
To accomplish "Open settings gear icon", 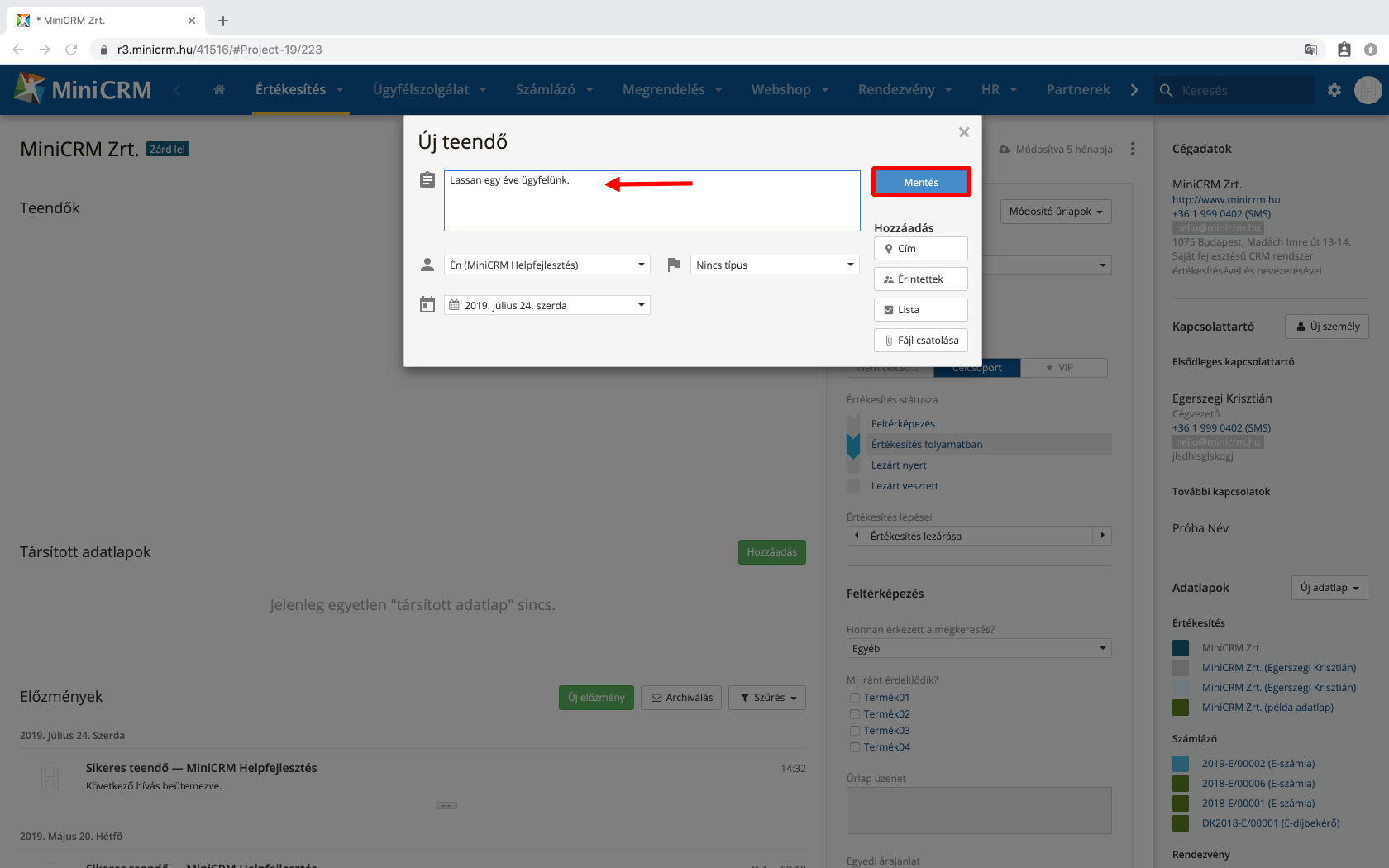I will click(x=1334, y=90).
